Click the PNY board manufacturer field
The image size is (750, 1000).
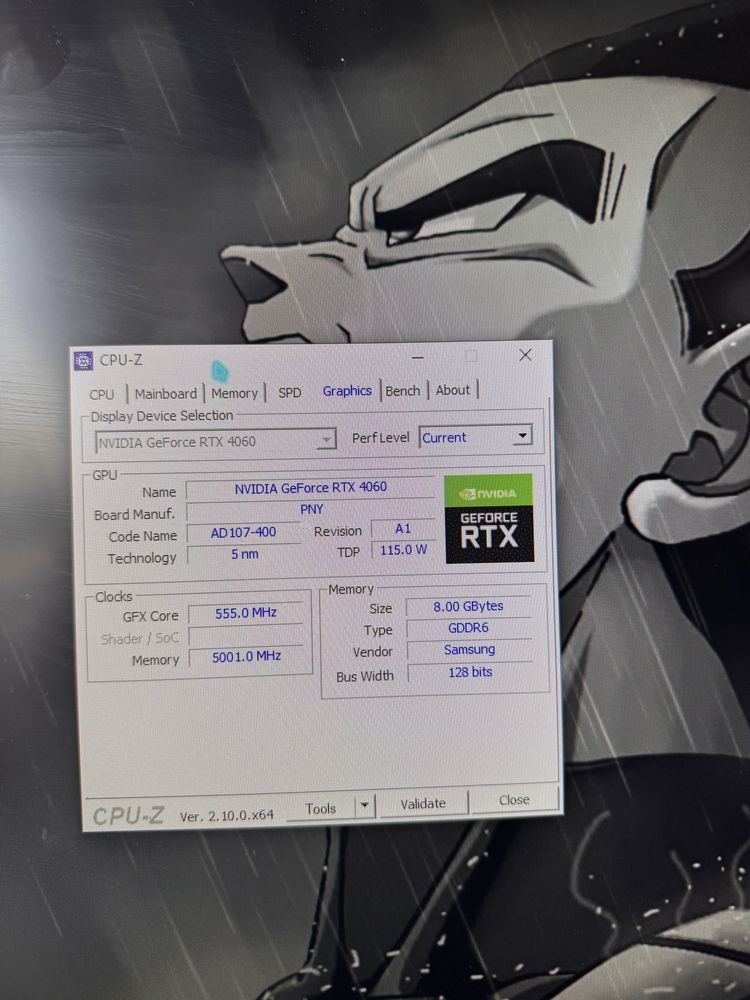(x=311, y=509)
